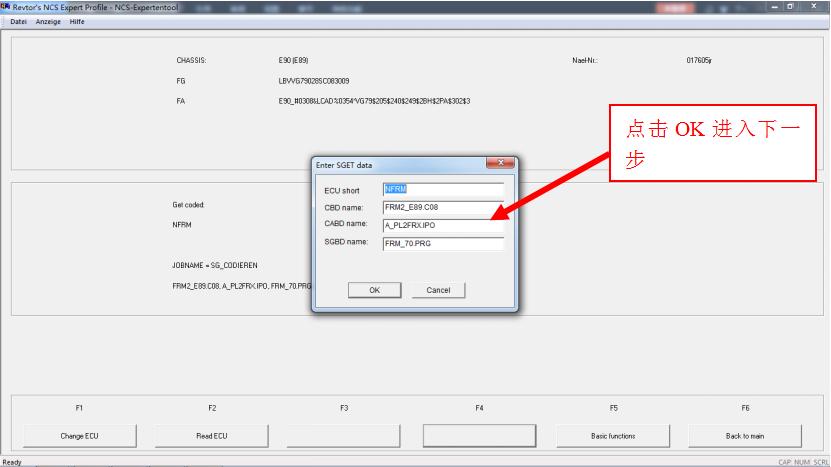
Task: Click the Basic functions button
Action: [613, 436]
